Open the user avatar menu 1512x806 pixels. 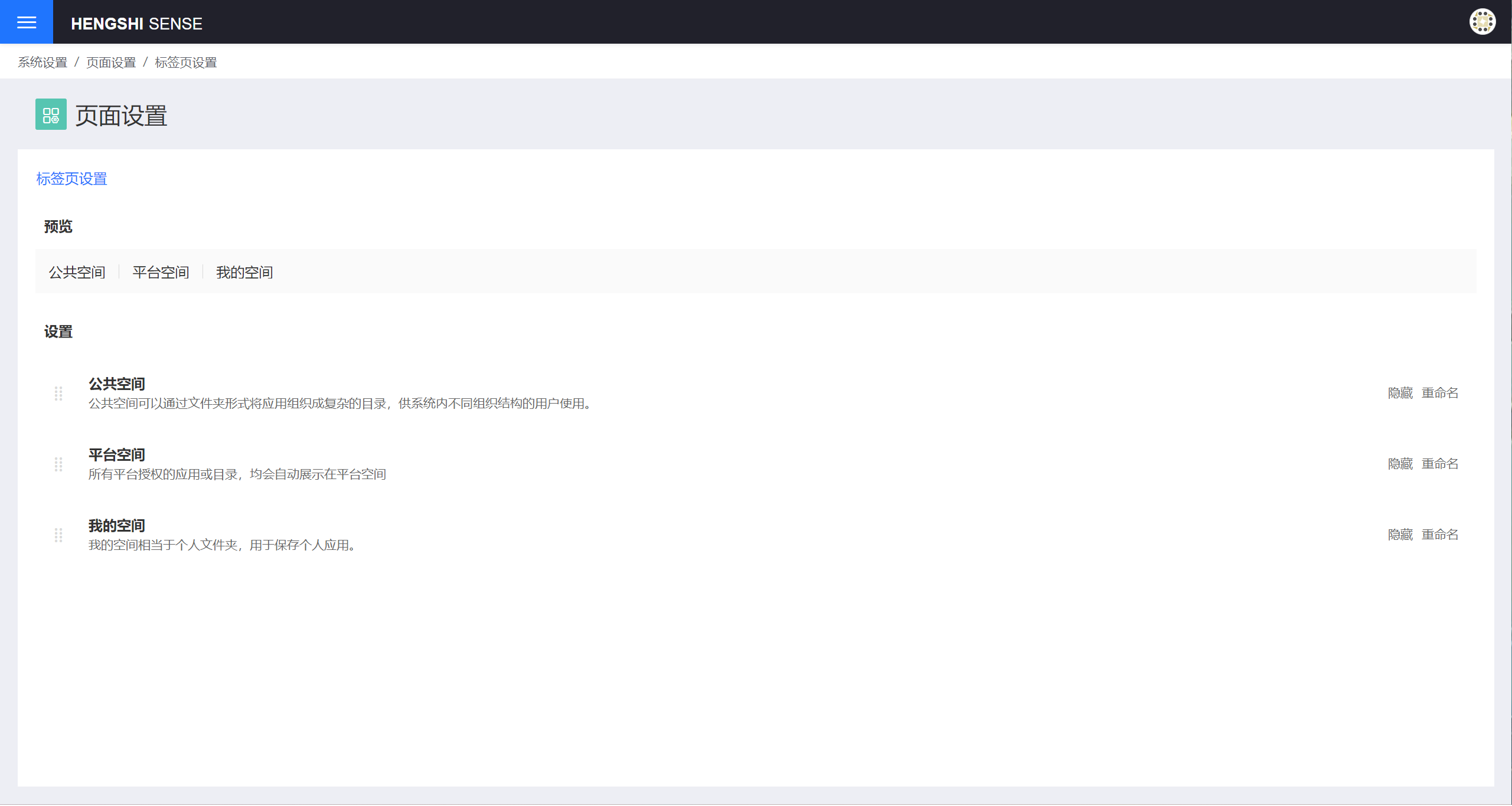(x=1482, y=22)
